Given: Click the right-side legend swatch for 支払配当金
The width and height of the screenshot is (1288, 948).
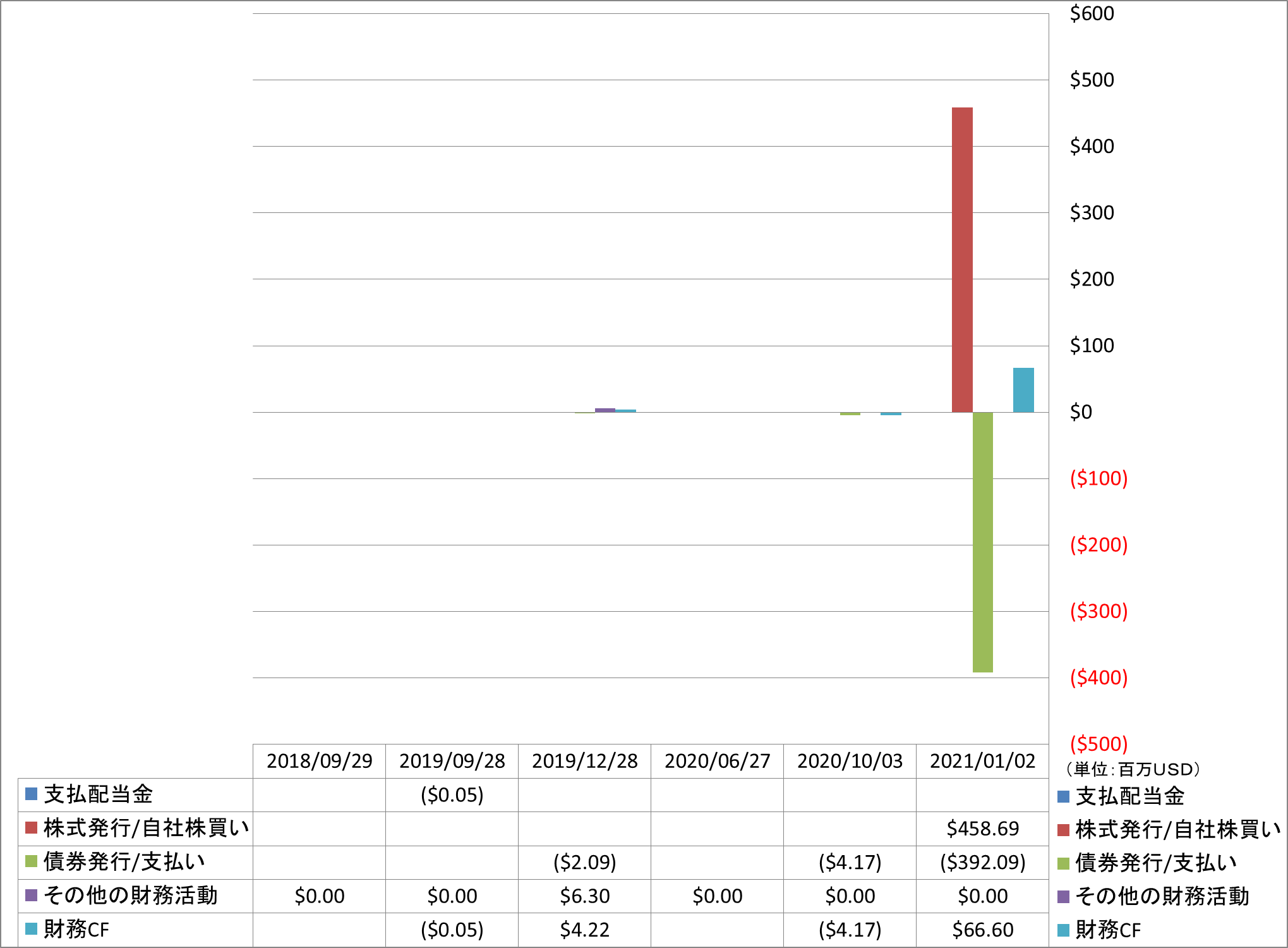Looking at the screenshot, I should pos(1064,796).
